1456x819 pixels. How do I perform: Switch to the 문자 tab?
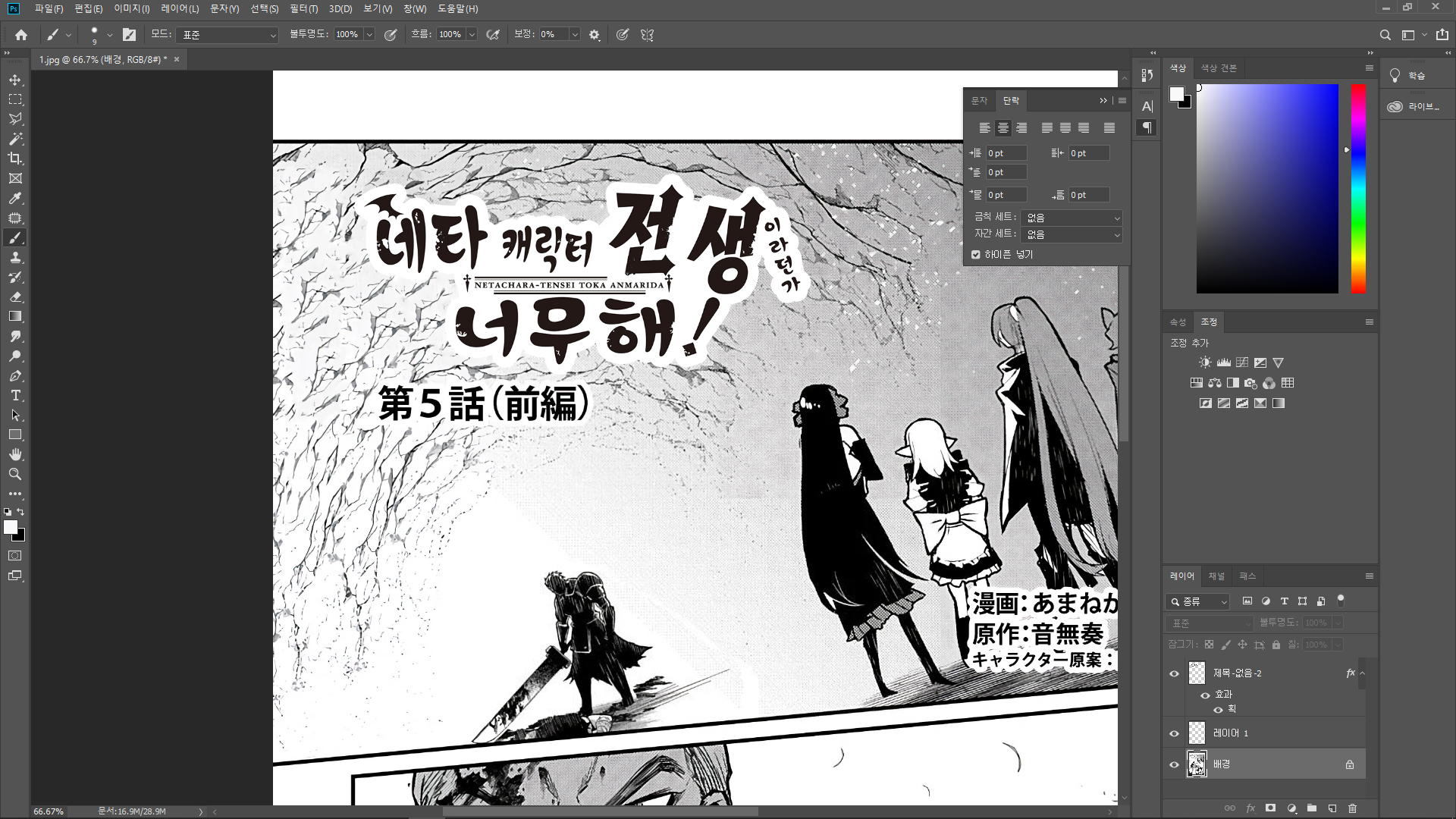(979, 101)
